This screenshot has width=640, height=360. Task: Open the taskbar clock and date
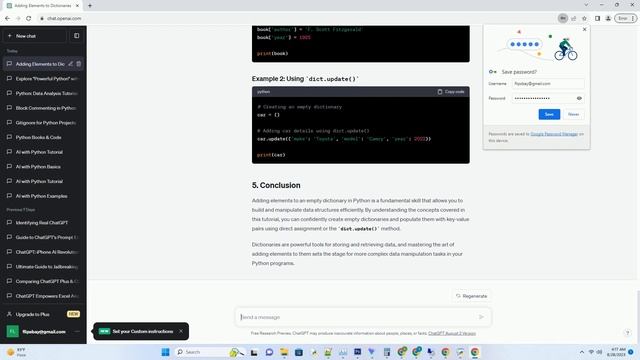tap(616, 352)
